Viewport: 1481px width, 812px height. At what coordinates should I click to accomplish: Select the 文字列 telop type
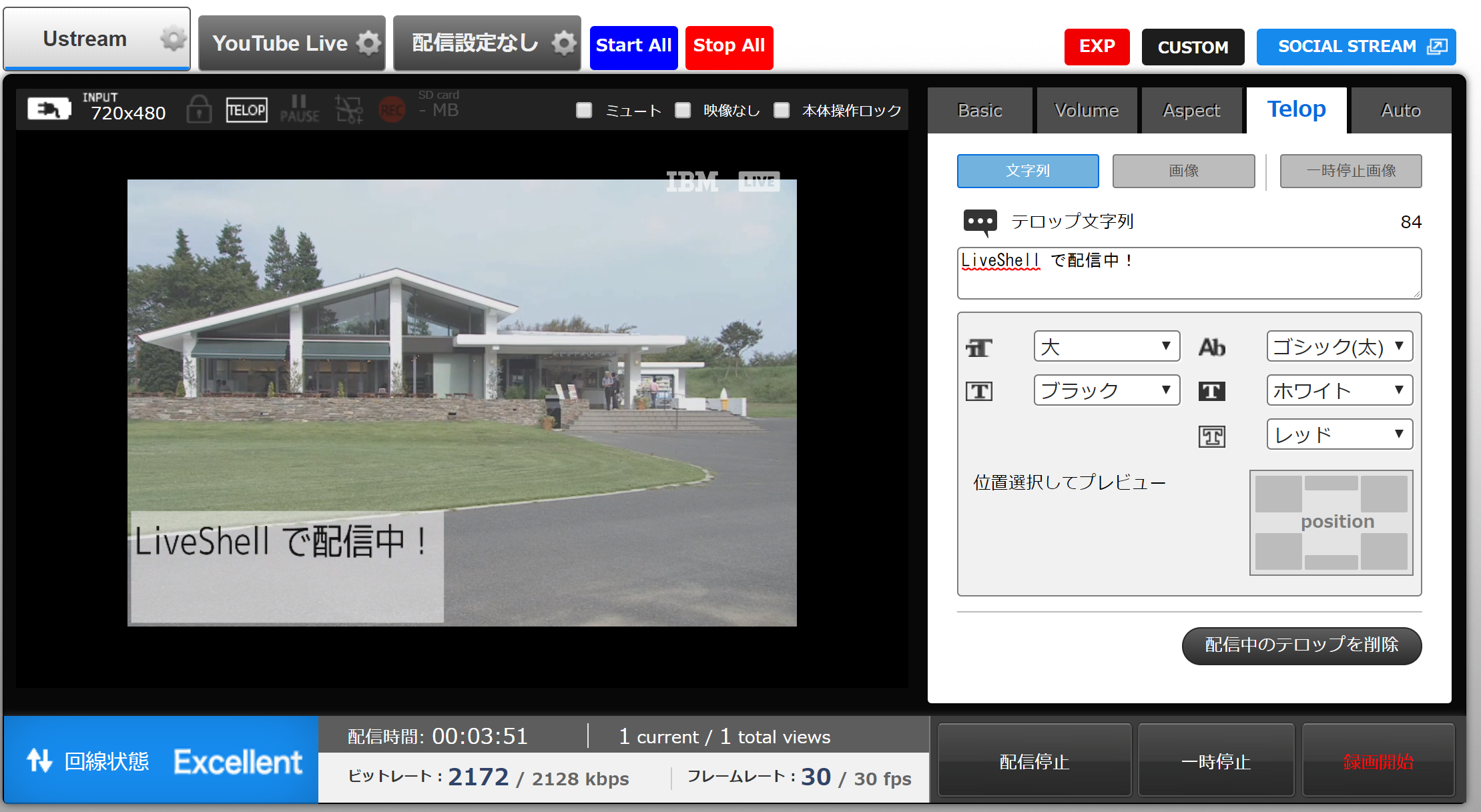1028,171
